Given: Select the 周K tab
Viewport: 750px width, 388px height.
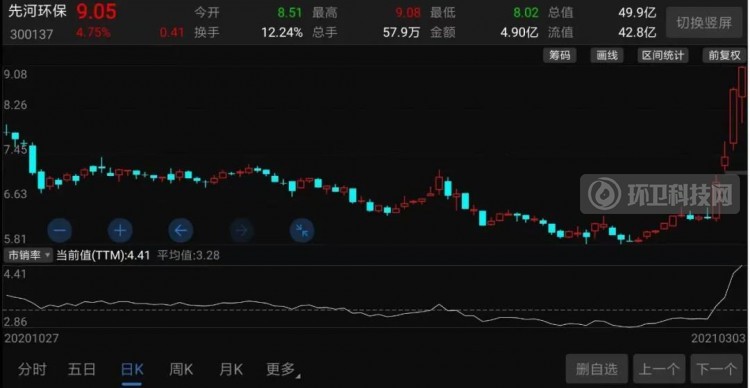Looking at the screenshot, I should [x=181, y=369].
